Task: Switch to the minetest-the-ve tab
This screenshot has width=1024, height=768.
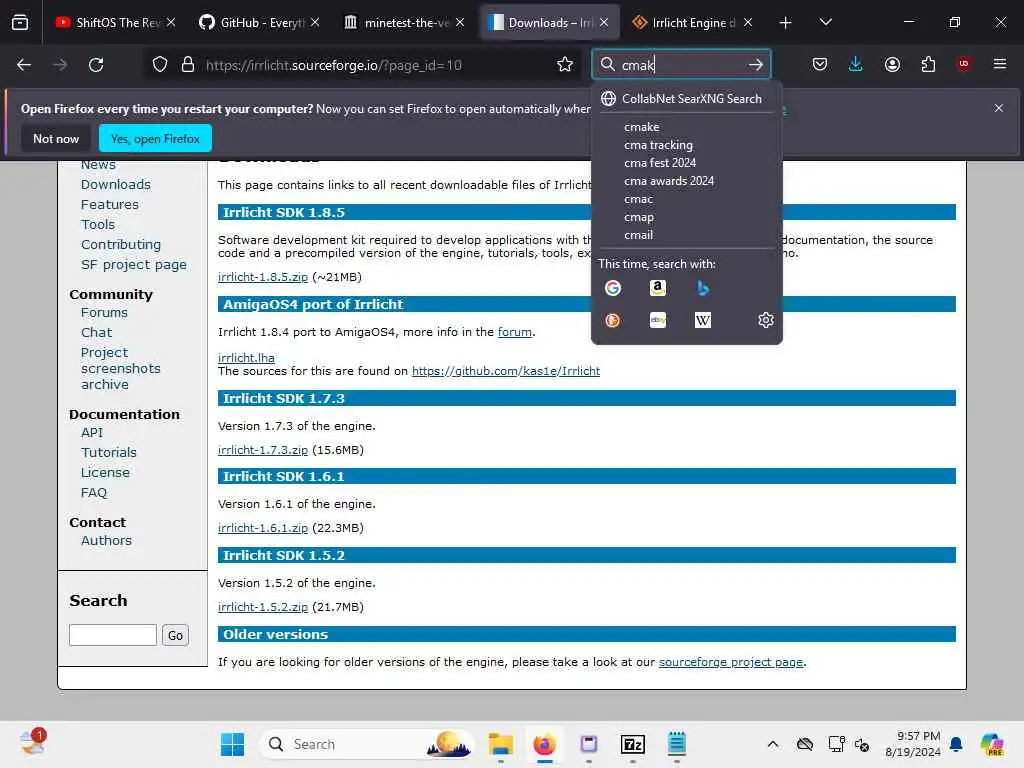Action: (404, 23)
